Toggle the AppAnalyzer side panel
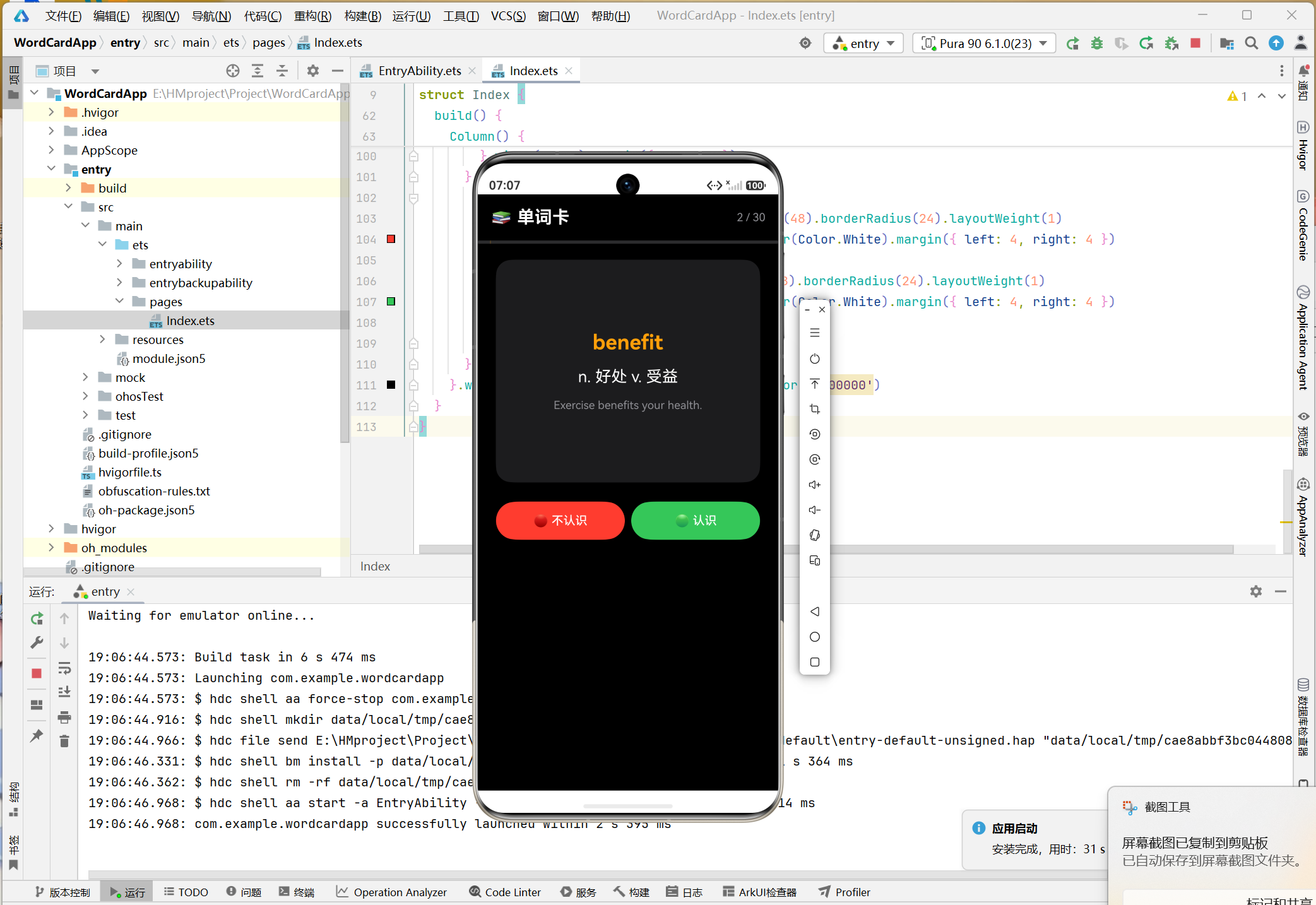 pyautogui.click(x=1303, y=517)
